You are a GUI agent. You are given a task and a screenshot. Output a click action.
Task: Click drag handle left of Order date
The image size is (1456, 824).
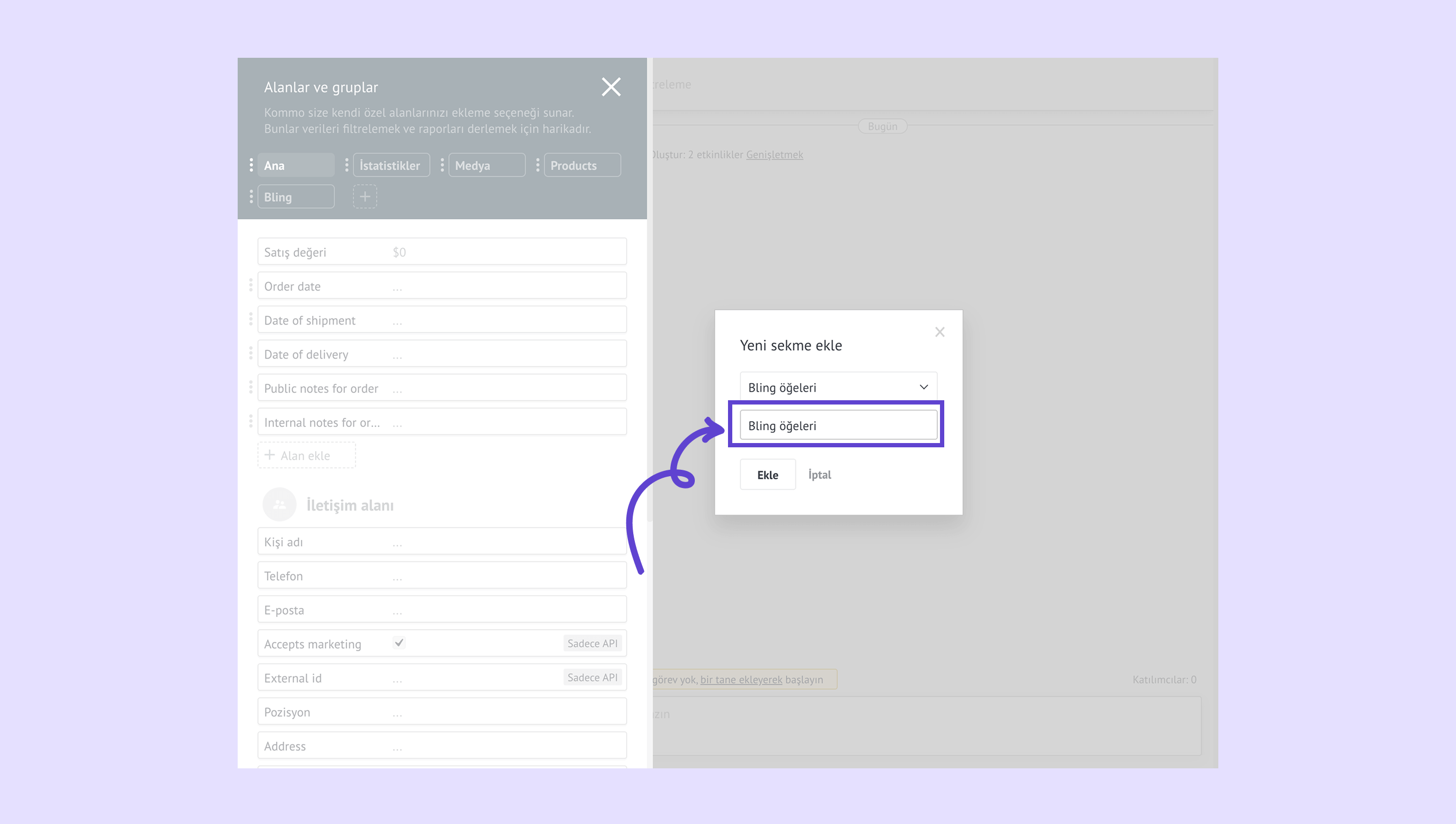point(251,286)
